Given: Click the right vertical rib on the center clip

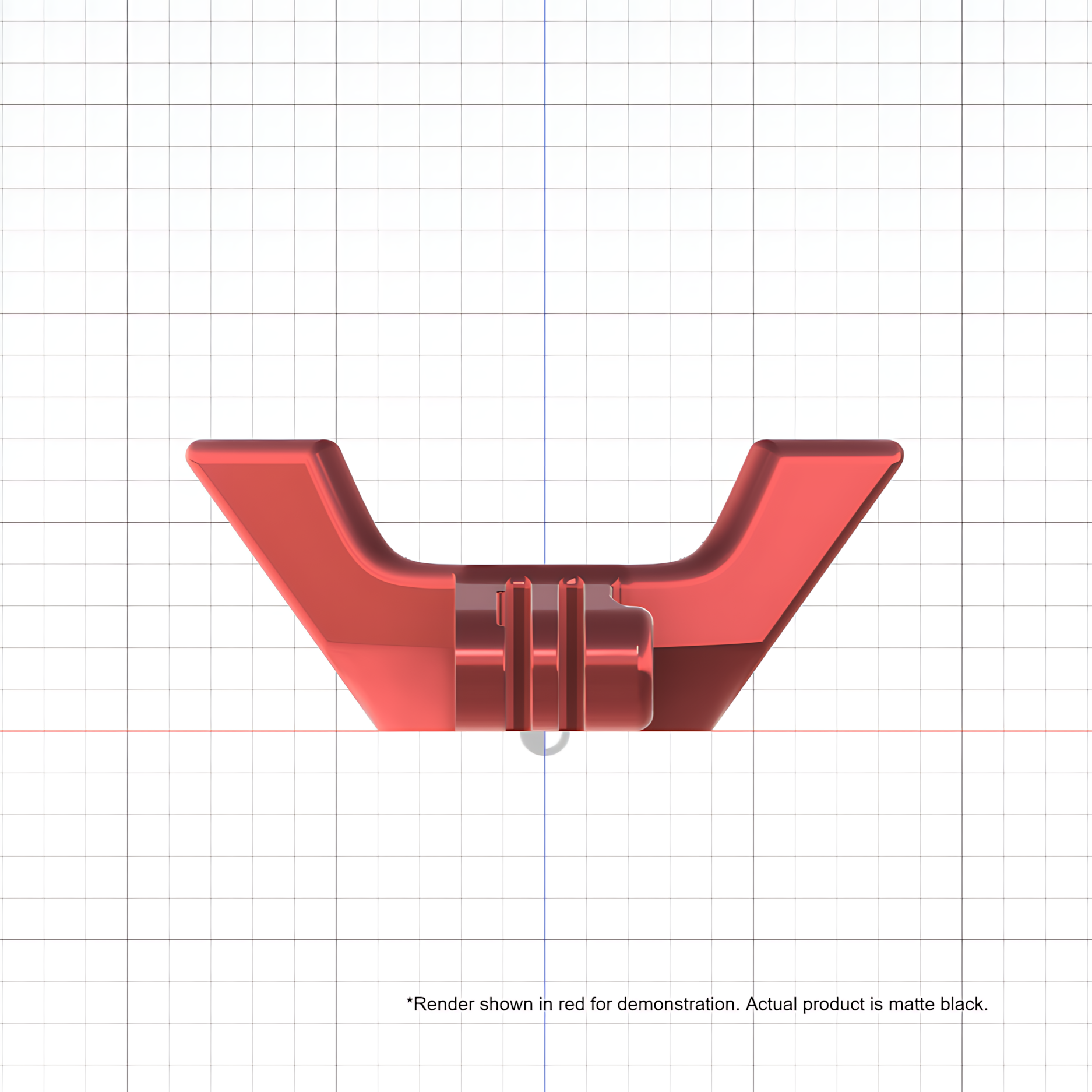Looking at the screenshot, I should 572,654.
